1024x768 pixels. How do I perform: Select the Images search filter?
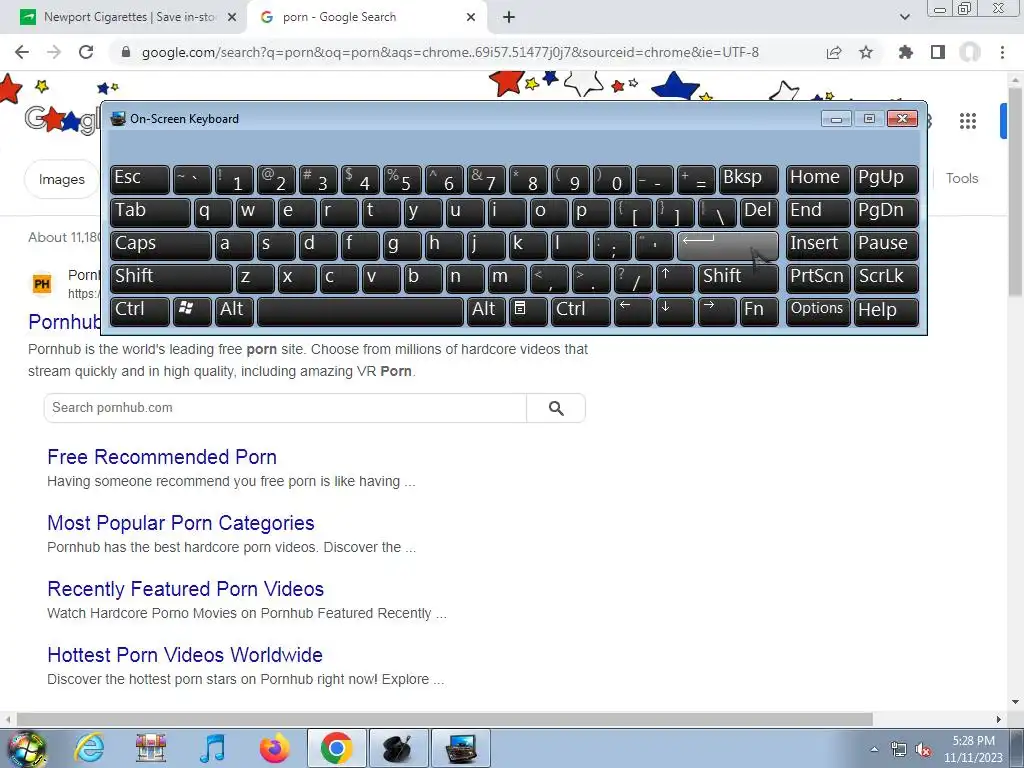pos(61,179)
